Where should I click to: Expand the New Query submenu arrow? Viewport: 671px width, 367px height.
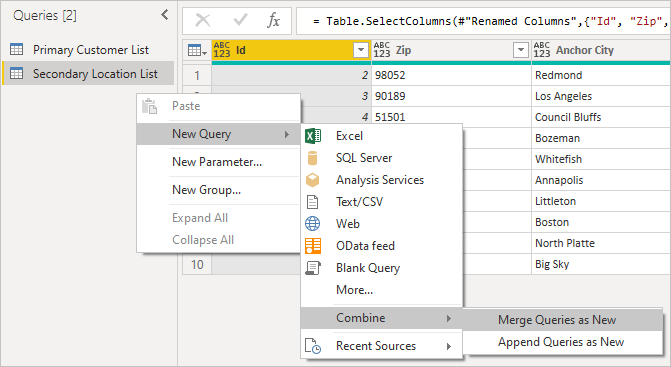tap(287, 134)
